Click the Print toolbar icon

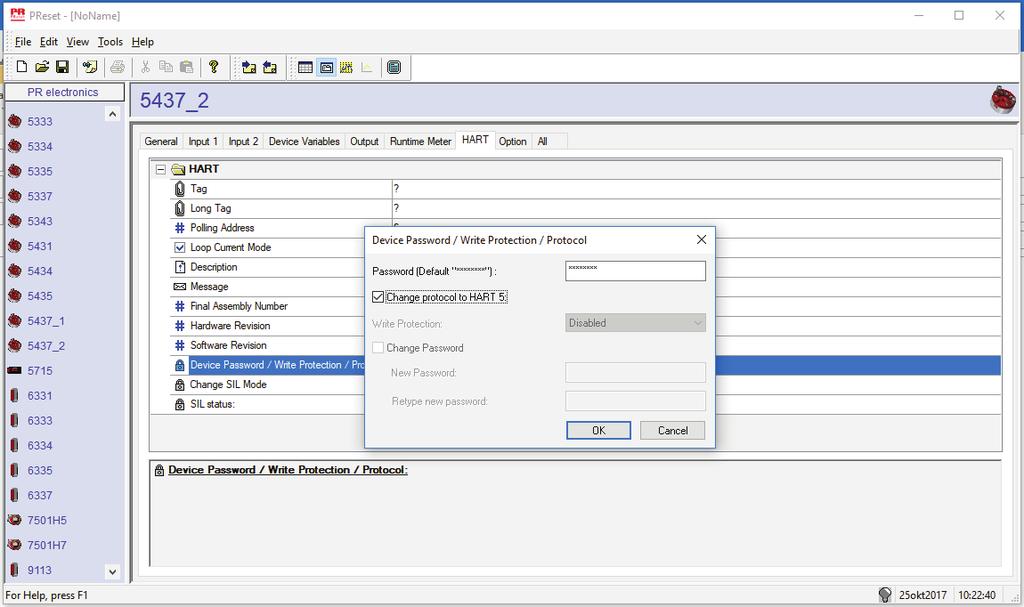click(118, 67)
